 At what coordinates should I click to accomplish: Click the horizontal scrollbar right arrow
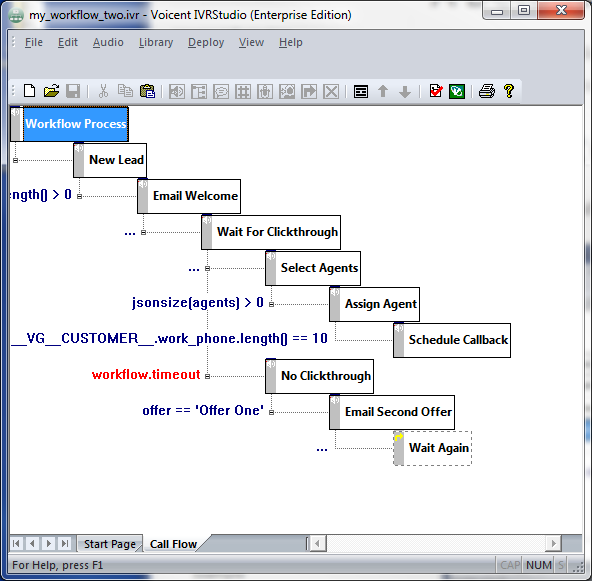pos(553,544)
